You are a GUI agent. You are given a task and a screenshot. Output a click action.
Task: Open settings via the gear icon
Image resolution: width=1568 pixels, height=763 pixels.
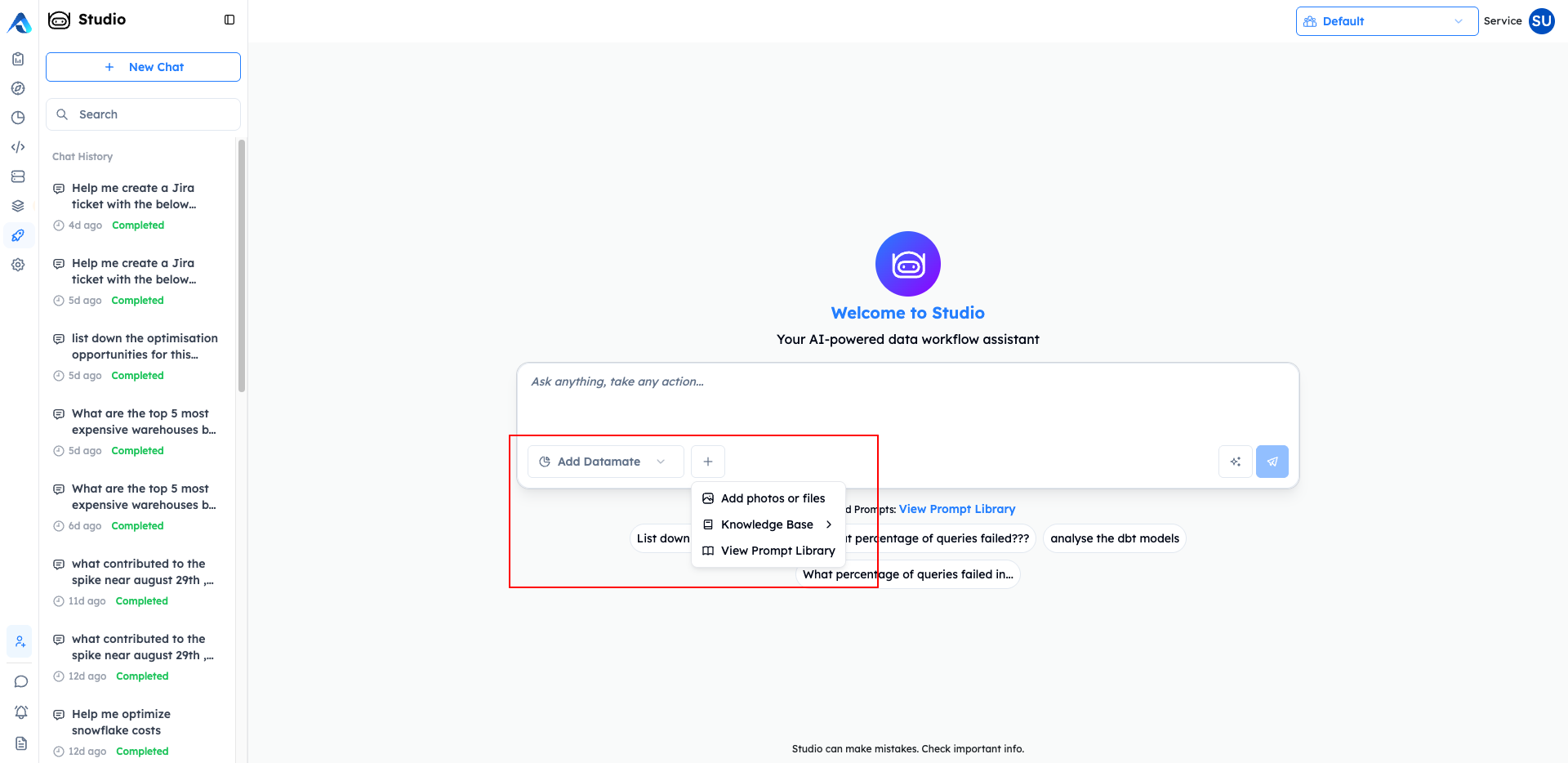pyautogui.click(x=18, y=265)
